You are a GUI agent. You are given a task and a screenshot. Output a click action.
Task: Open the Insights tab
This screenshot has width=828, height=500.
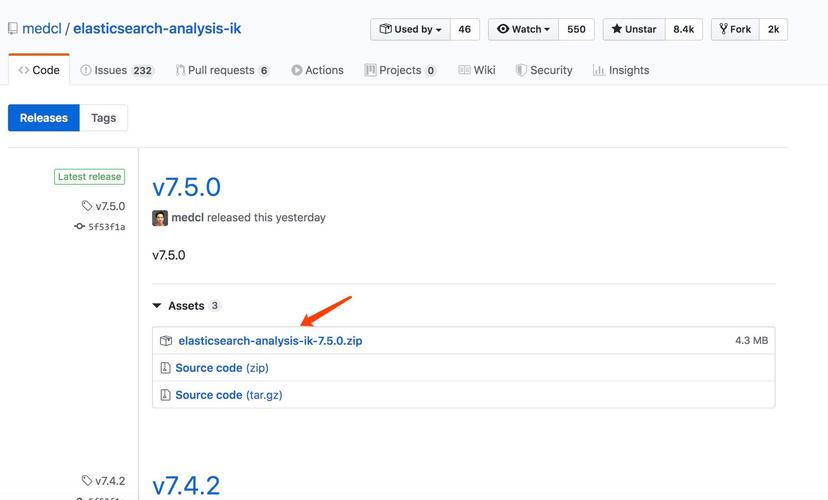621,70
